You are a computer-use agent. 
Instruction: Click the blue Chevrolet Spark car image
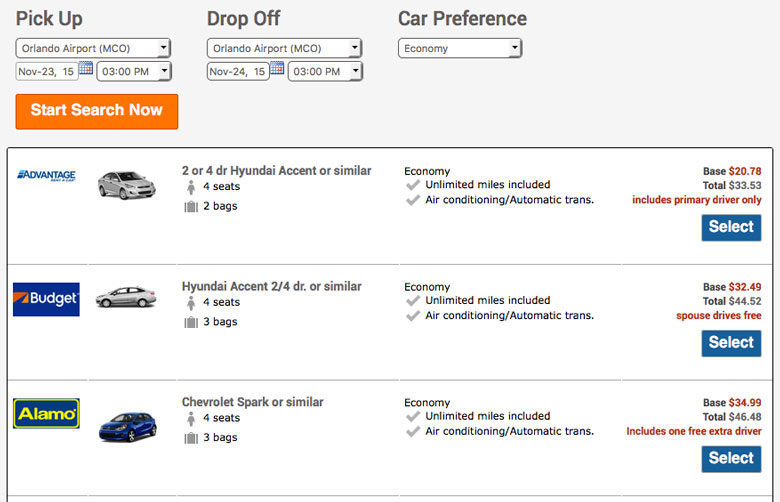[128, 427]
